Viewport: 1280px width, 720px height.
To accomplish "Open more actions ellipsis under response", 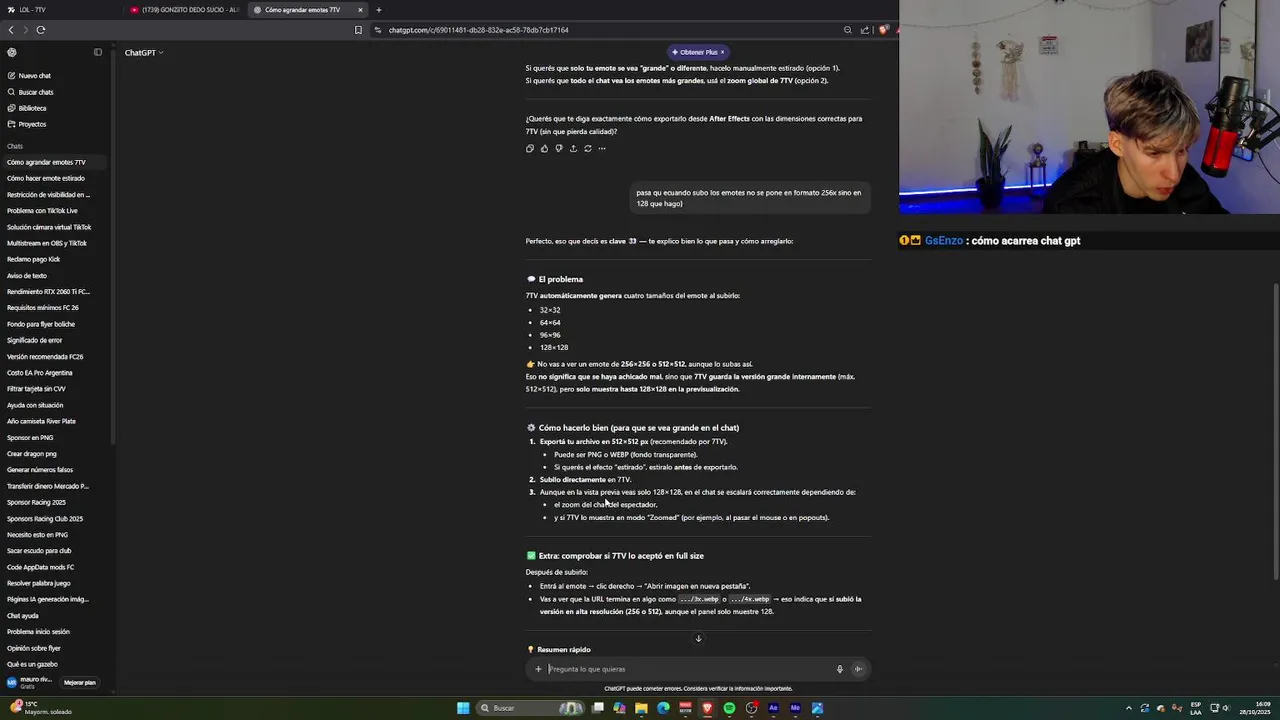I will pyautogui.click(x=601, y=148).
